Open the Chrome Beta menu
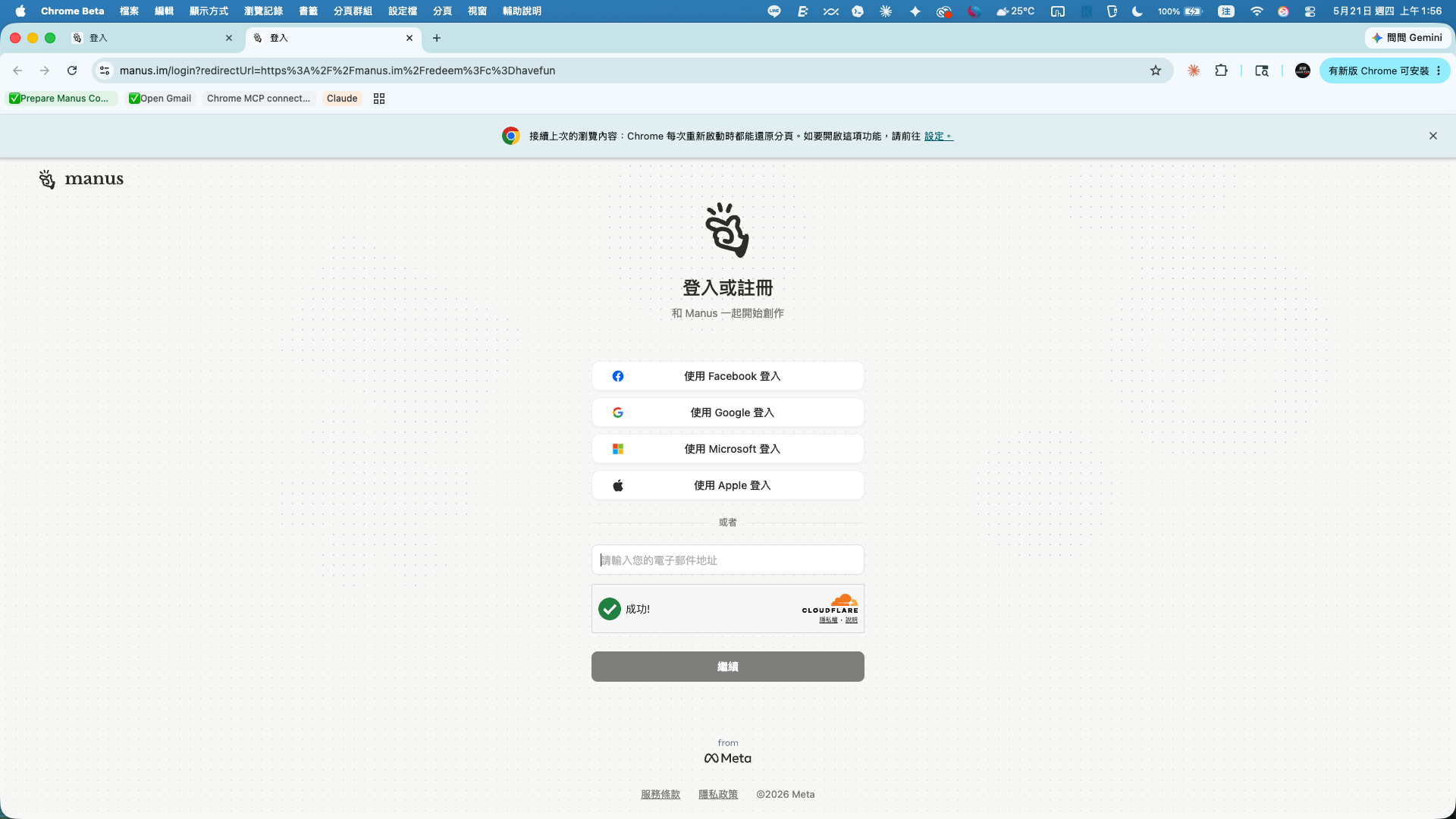1456x819 pixels. click(x=73, y=11)
